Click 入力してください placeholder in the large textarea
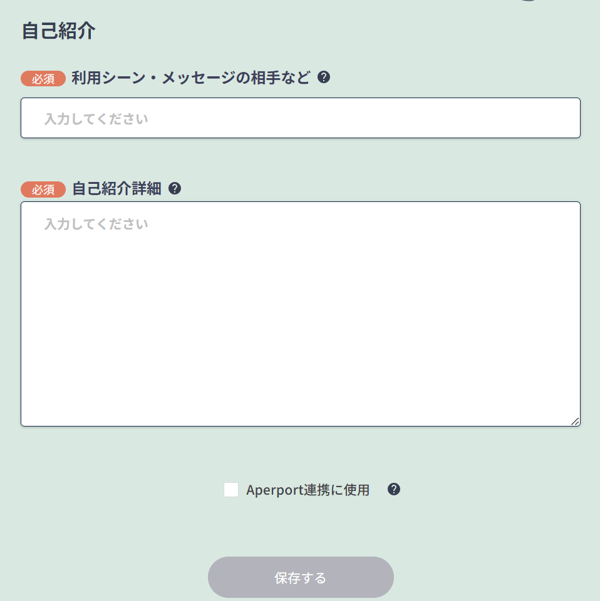 (x=96, y=224)
